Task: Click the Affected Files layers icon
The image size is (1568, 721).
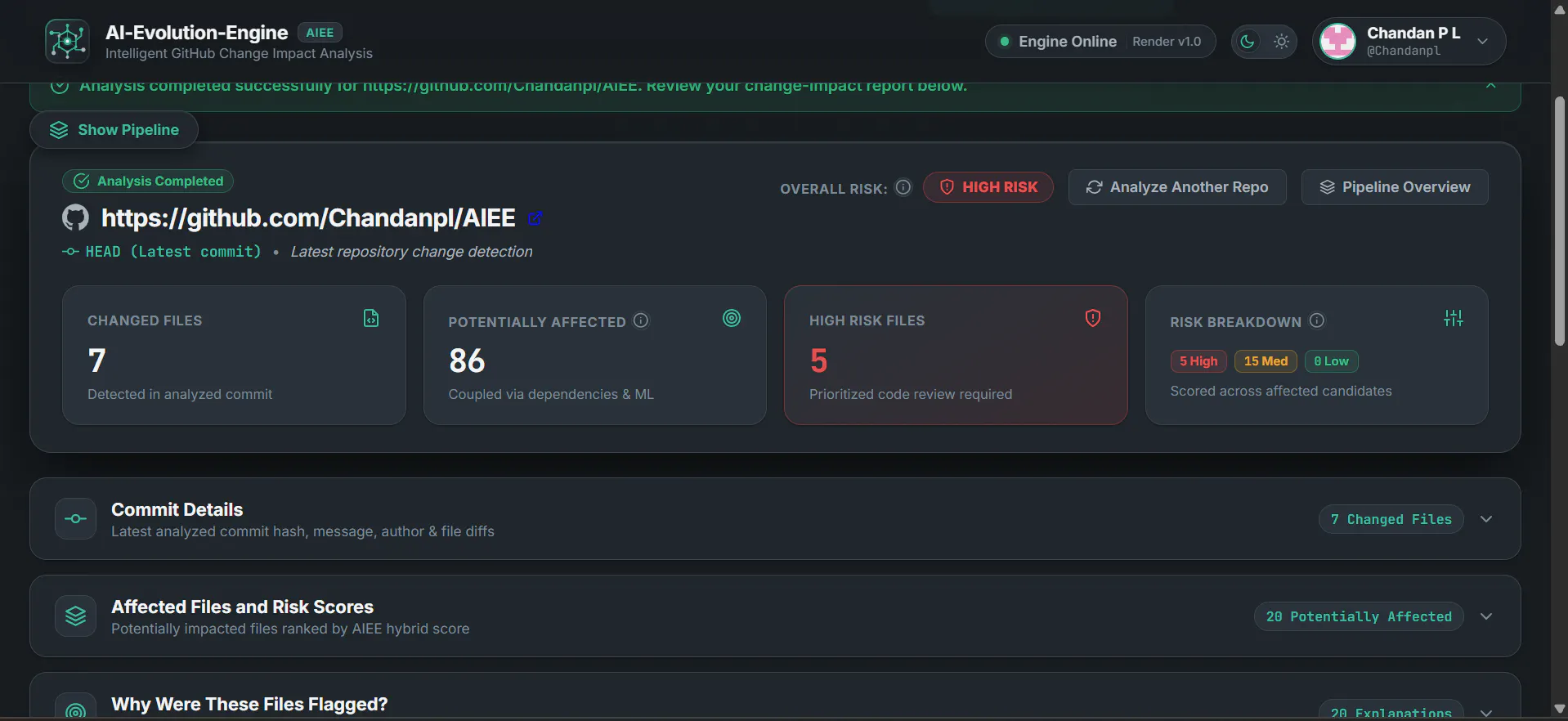Action: click(x=75, y=616)
